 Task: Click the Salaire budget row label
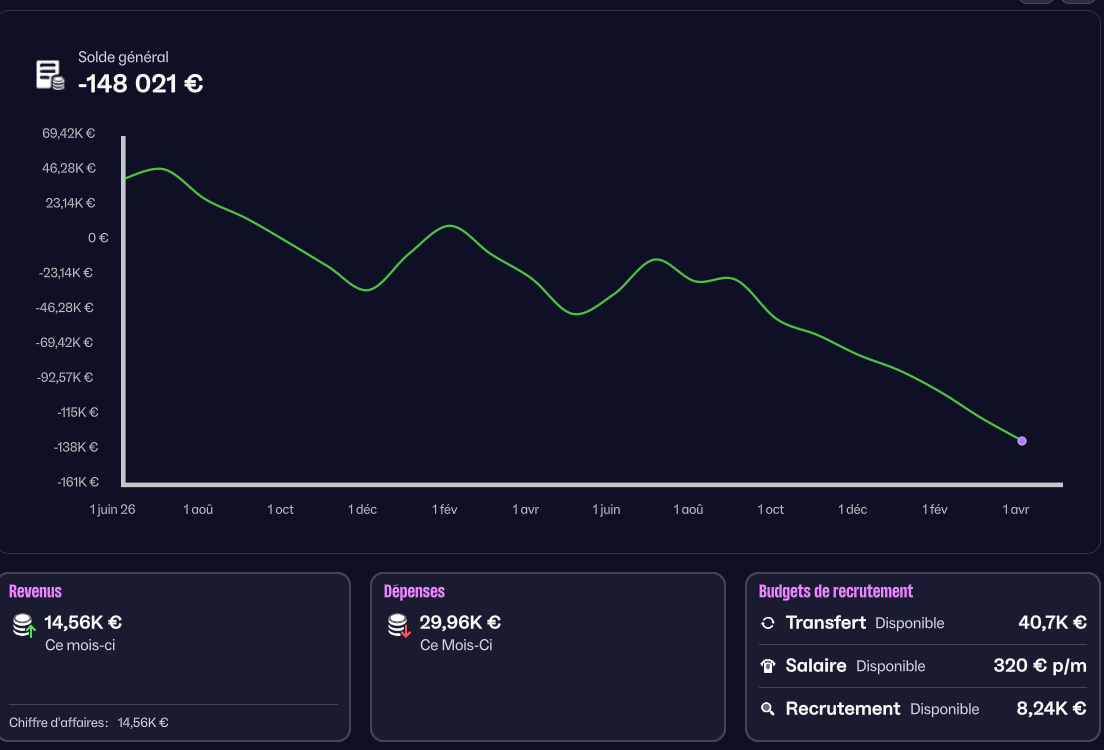[815, 665]
